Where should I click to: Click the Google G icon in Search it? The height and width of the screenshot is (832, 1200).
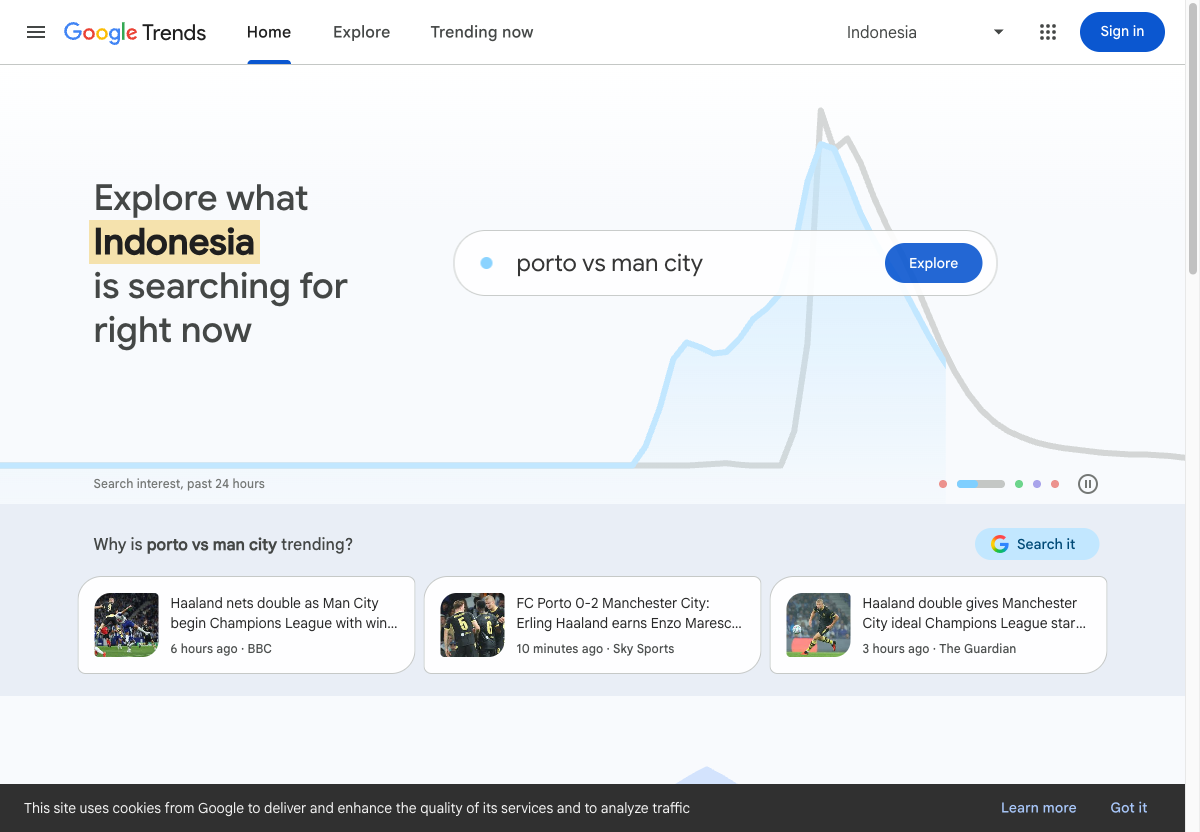pyautogui.click(x=1000, y=544)
